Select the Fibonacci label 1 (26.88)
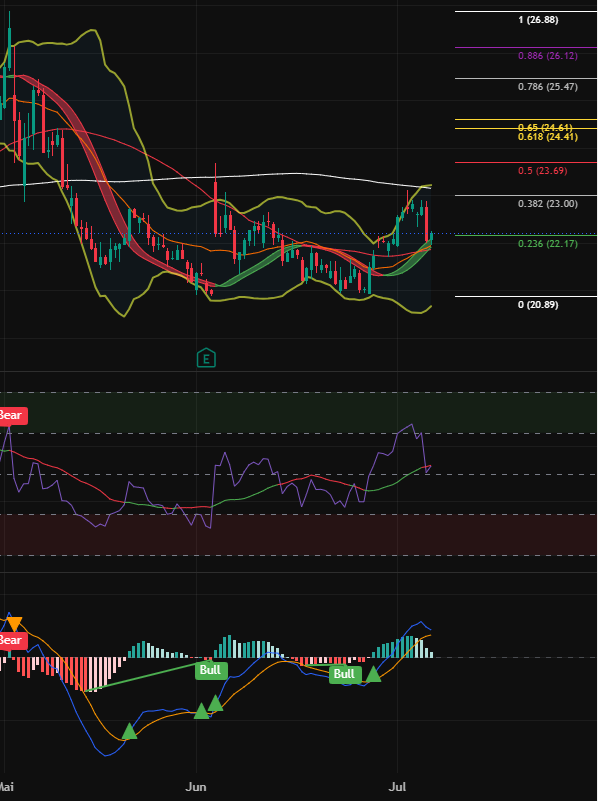598x801 pixels. (x=538, y=20)
